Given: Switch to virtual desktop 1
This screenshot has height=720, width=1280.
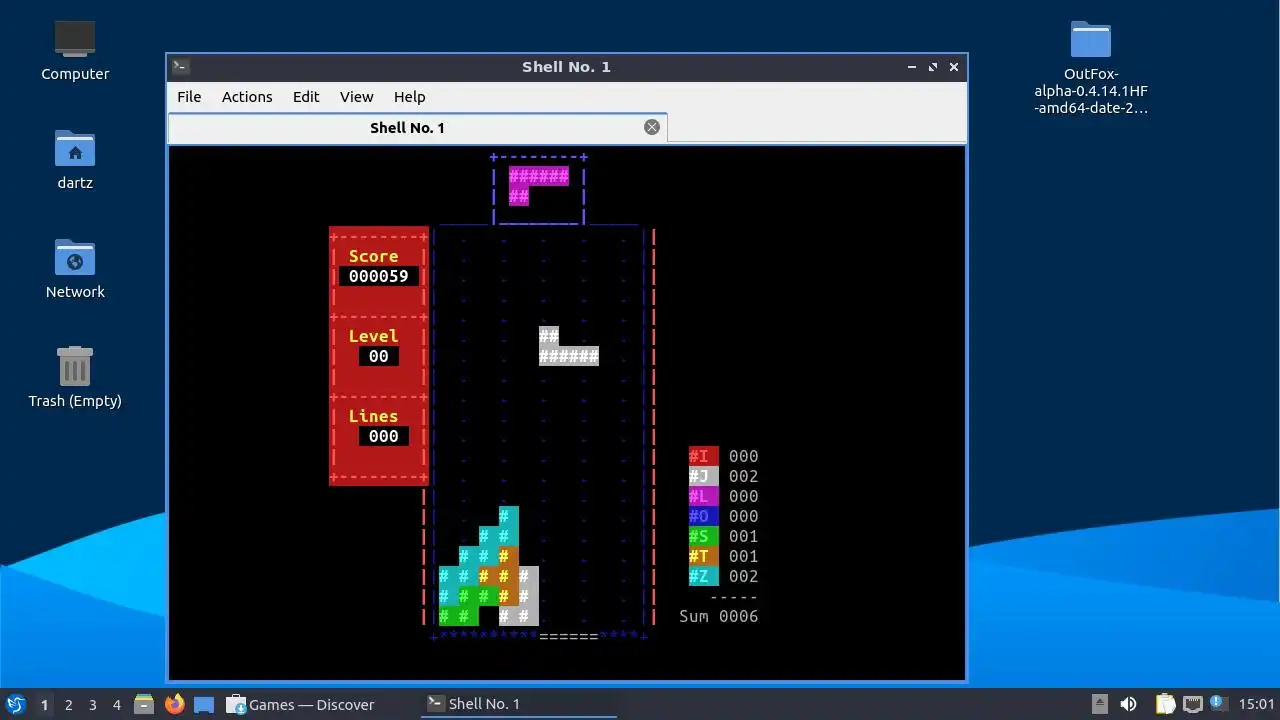Looking at the screenshot, I should 44,705.
